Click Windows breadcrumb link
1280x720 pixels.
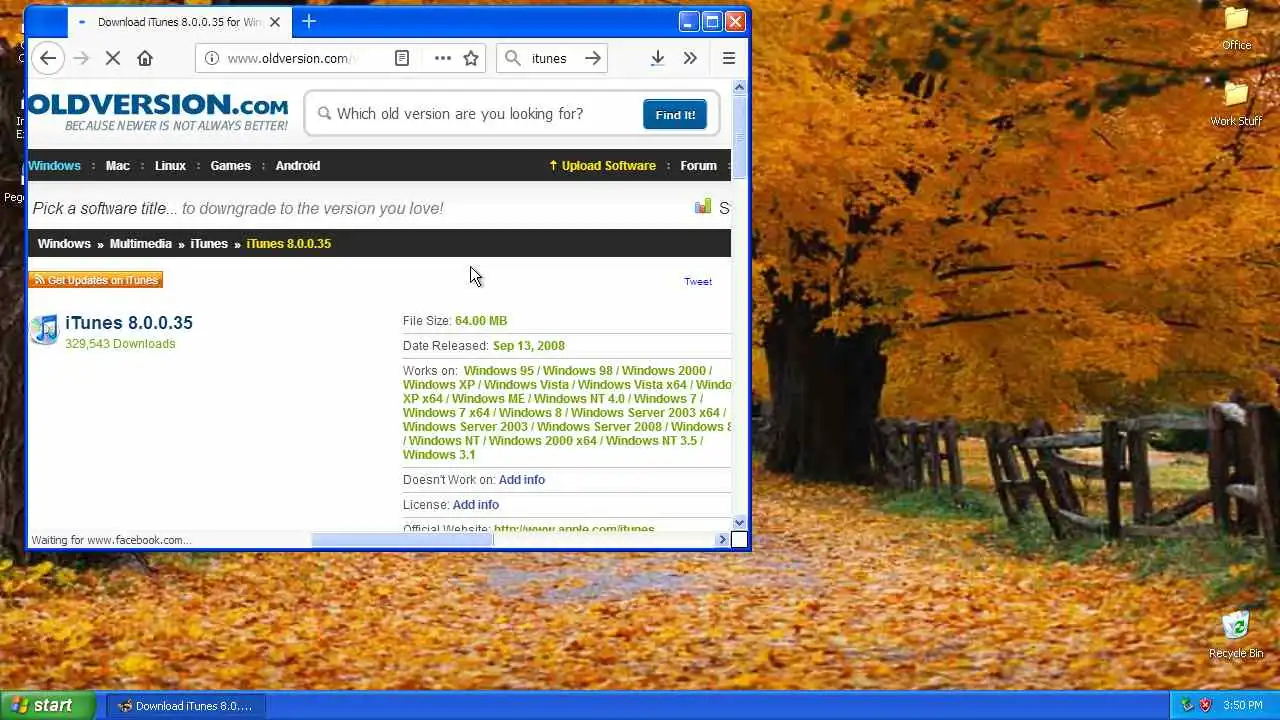tap(64, 244)
